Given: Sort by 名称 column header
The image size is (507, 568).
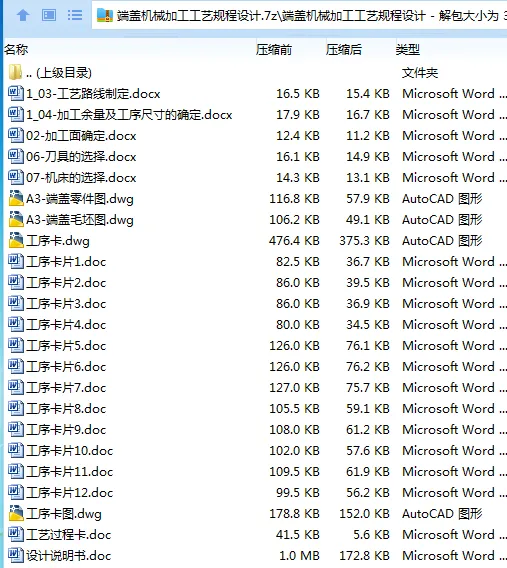Looking at the screenshot, I should 16,50.
